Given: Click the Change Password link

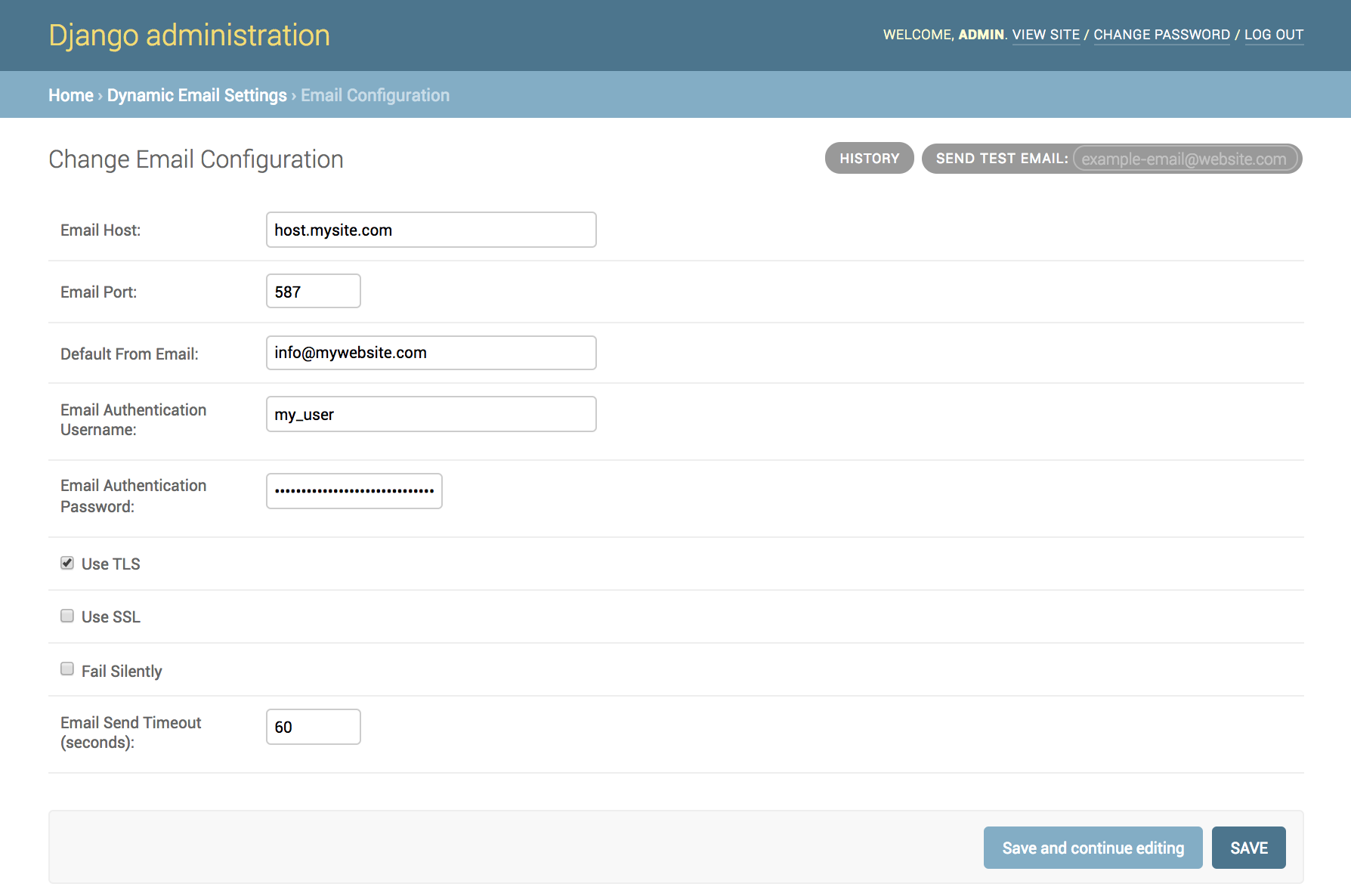Looking at the screenshot, I should tap(1161, 35).
